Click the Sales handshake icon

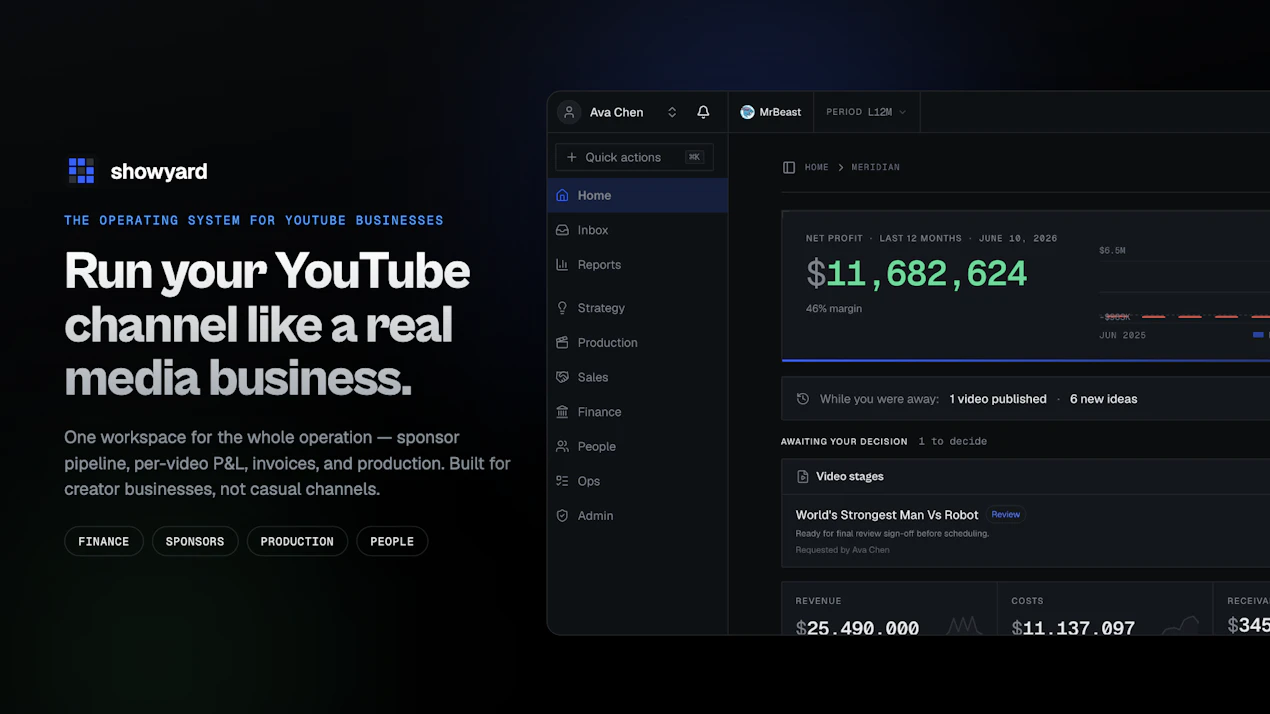[562, 377]
